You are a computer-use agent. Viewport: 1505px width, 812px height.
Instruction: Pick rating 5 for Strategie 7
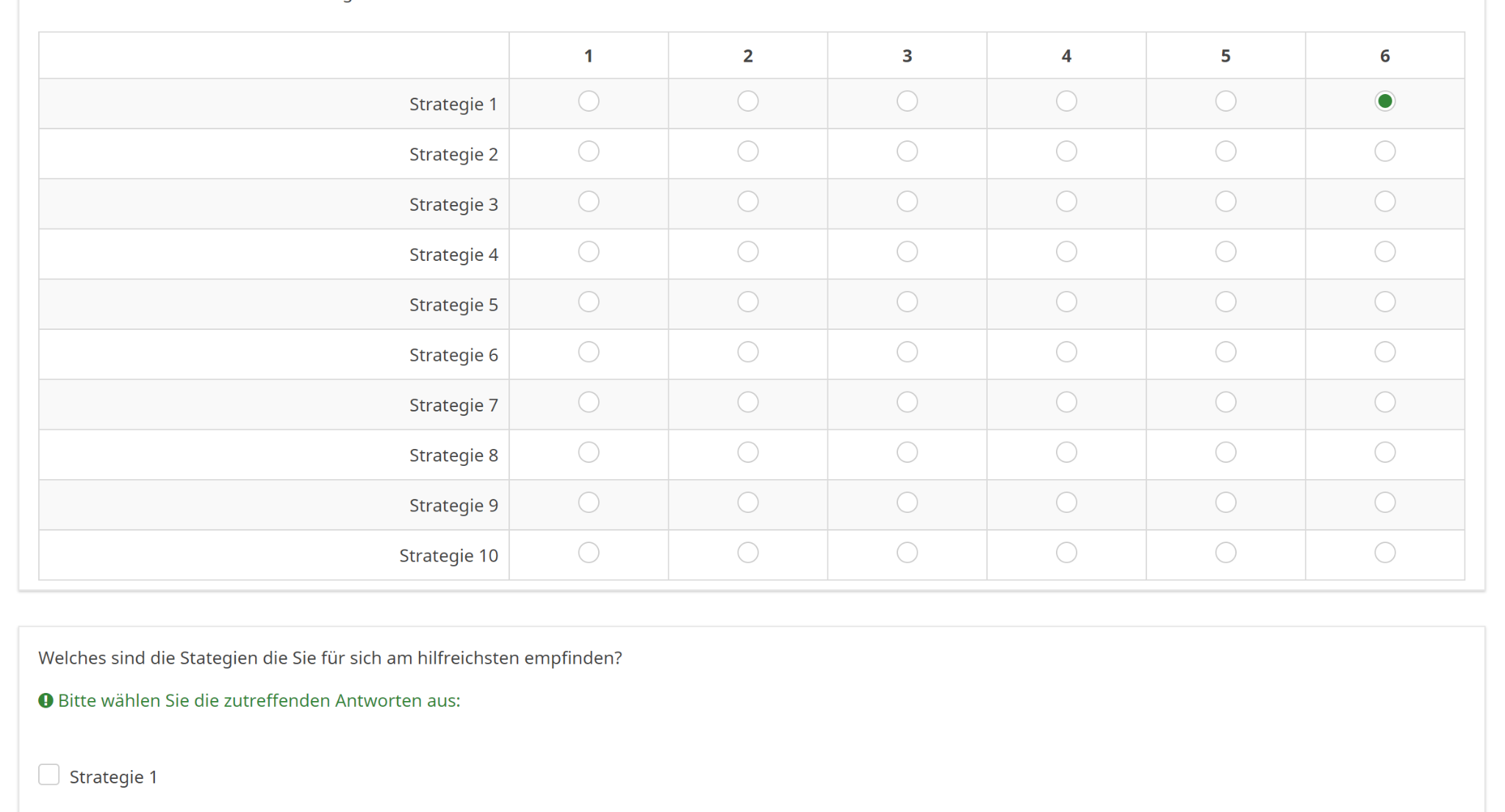(x=1225, y=402)
